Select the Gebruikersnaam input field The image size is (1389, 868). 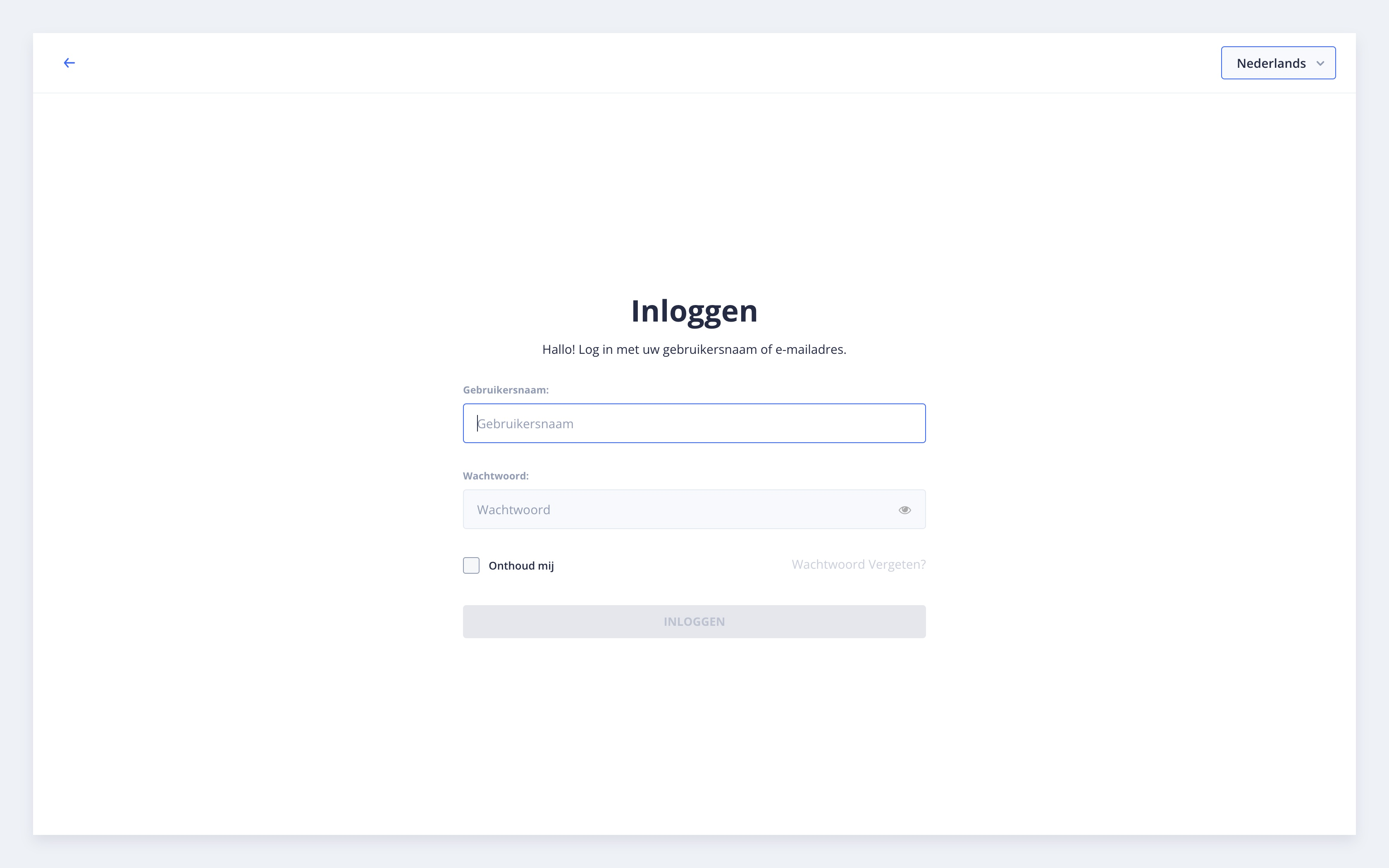click(694, 423)
